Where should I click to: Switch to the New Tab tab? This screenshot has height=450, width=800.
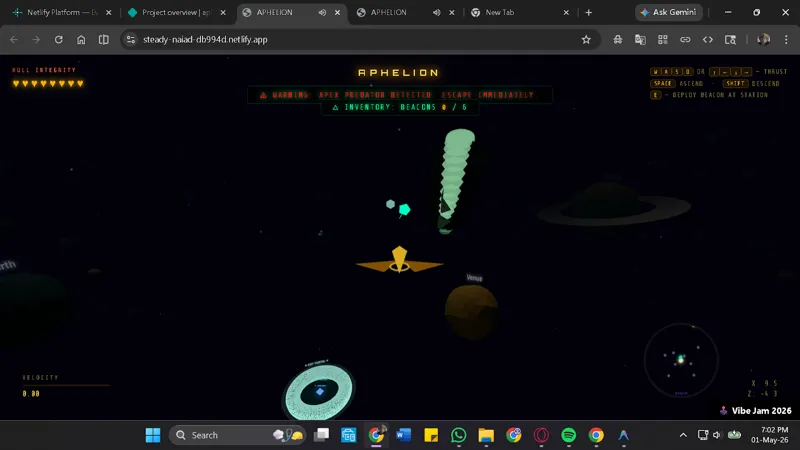(499, 12)
